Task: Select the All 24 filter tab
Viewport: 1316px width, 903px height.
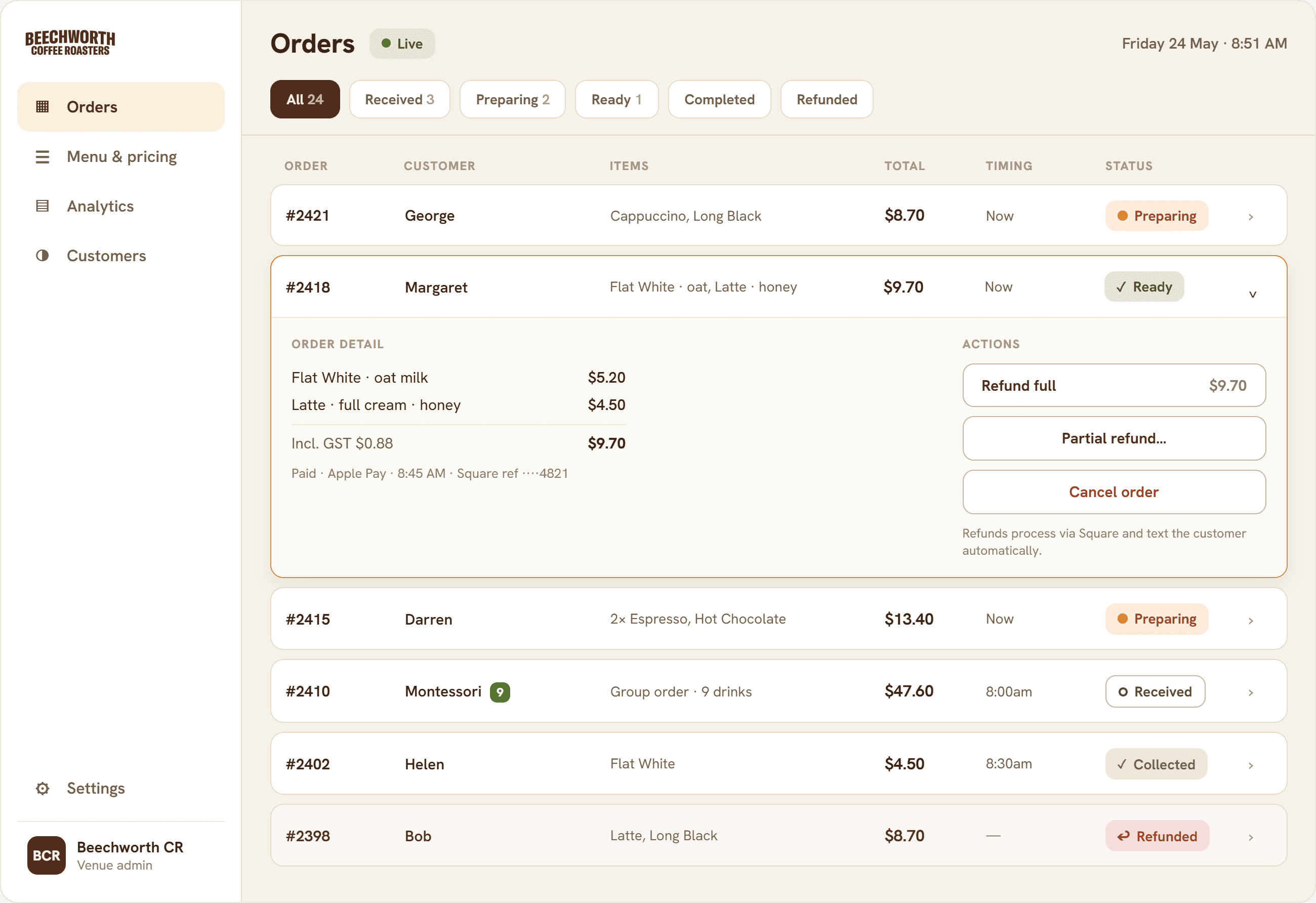Action: click(305, 99)
